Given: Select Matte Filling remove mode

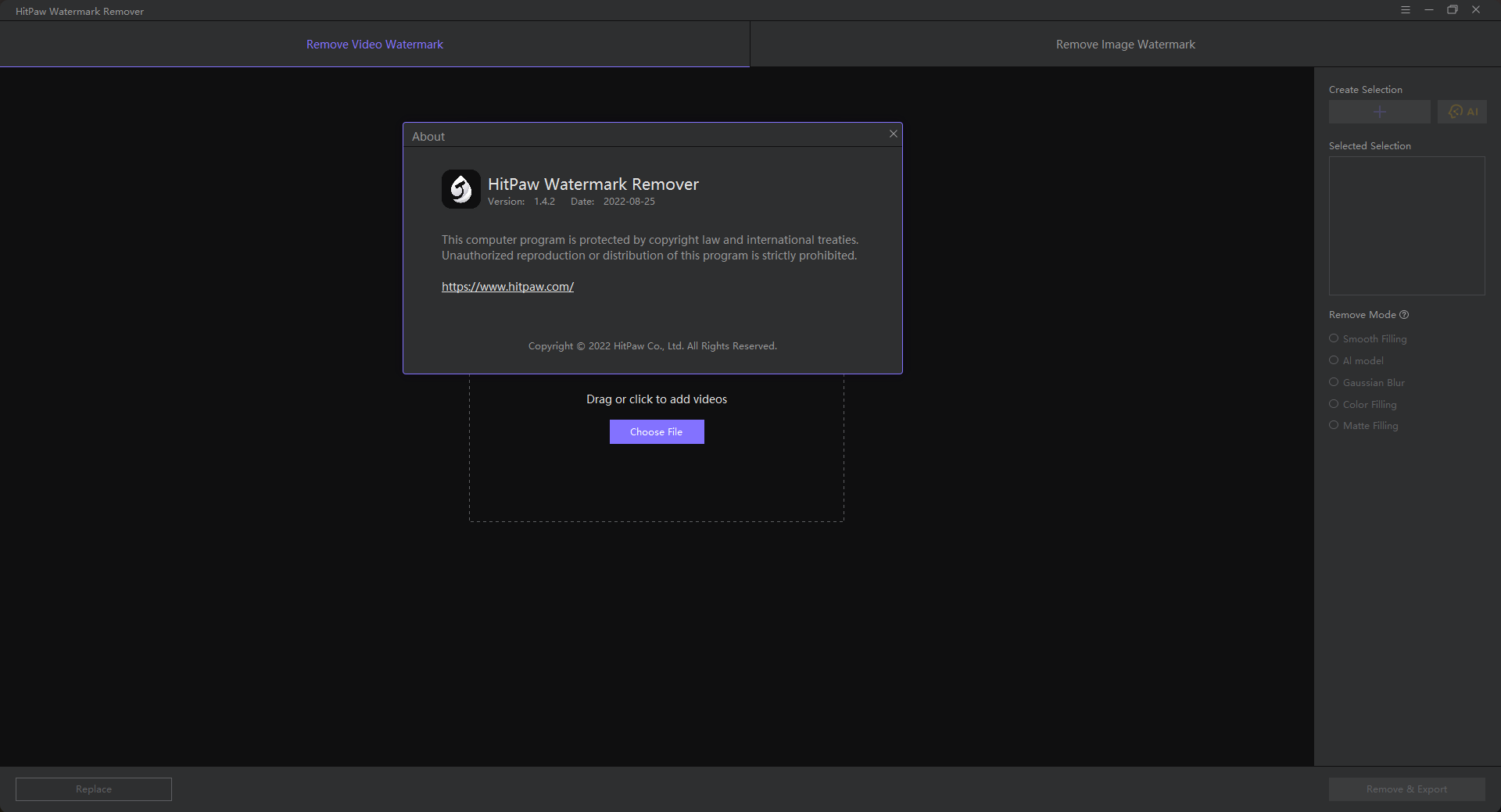Looking at the screenshot, I should coord(1363,426).
